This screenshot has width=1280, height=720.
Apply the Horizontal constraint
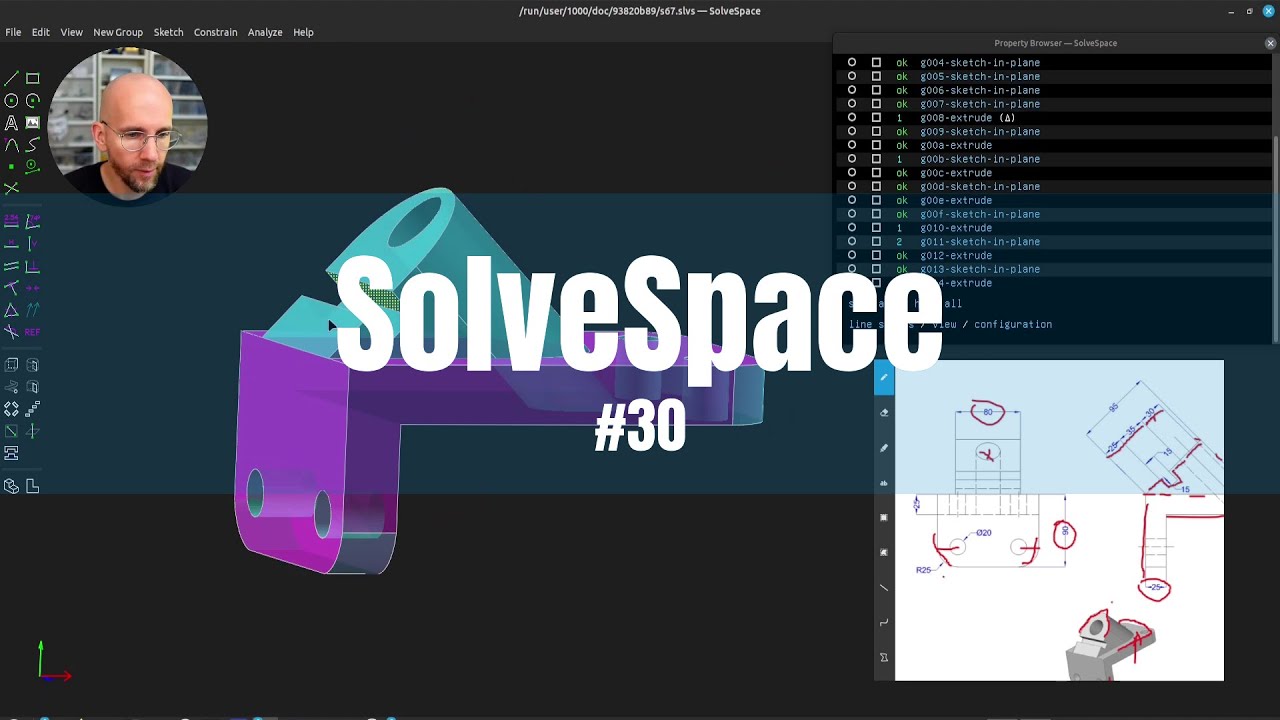click(11, 244)
